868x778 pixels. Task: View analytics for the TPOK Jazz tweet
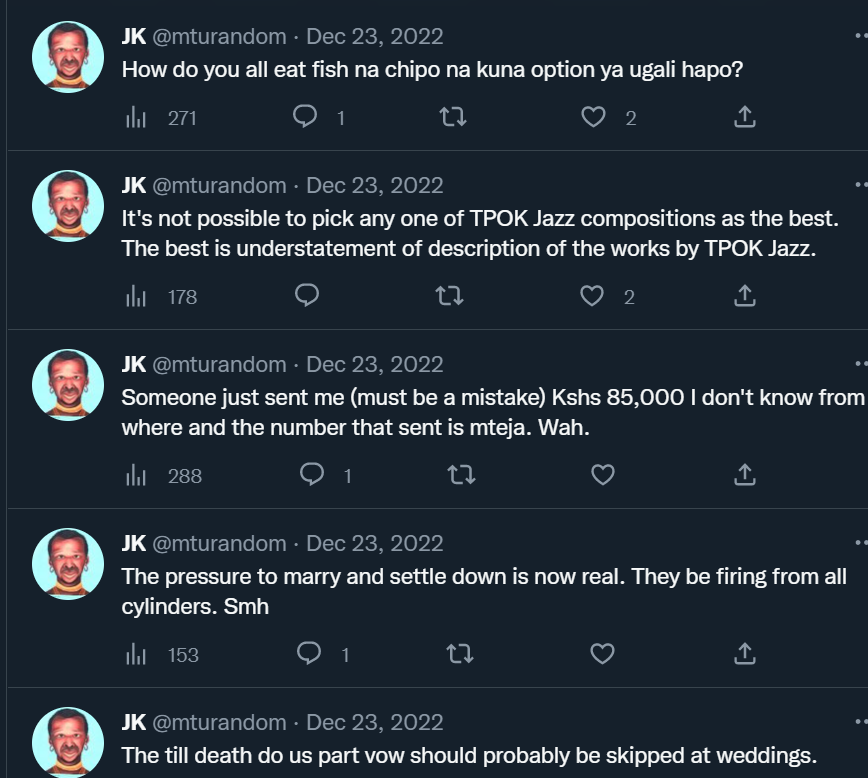(137, 296)
